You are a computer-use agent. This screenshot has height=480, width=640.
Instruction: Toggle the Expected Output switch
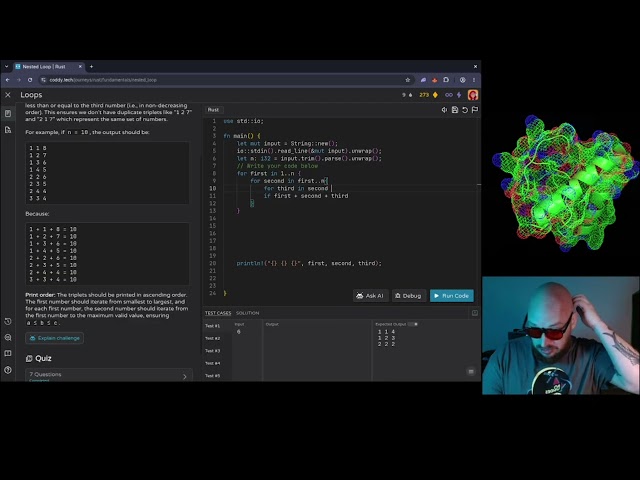413,324
